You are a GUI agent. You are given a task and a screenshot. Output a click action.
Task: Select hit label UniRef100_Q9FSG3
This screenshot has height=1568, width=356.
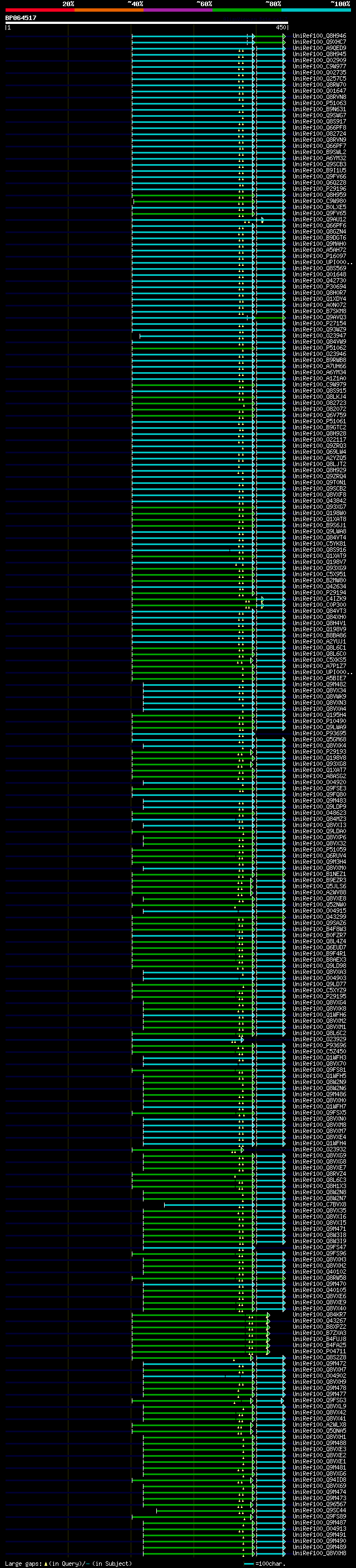click(319, 1400)
